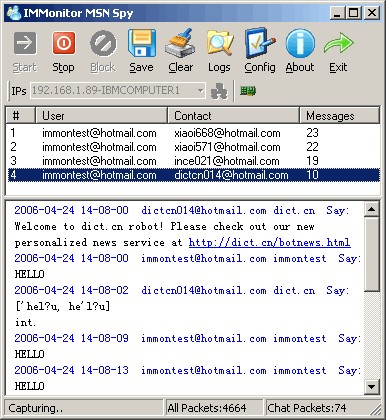Sort by the Messages column header
This screenshot has width=386, height=420.
click(339, 116)
